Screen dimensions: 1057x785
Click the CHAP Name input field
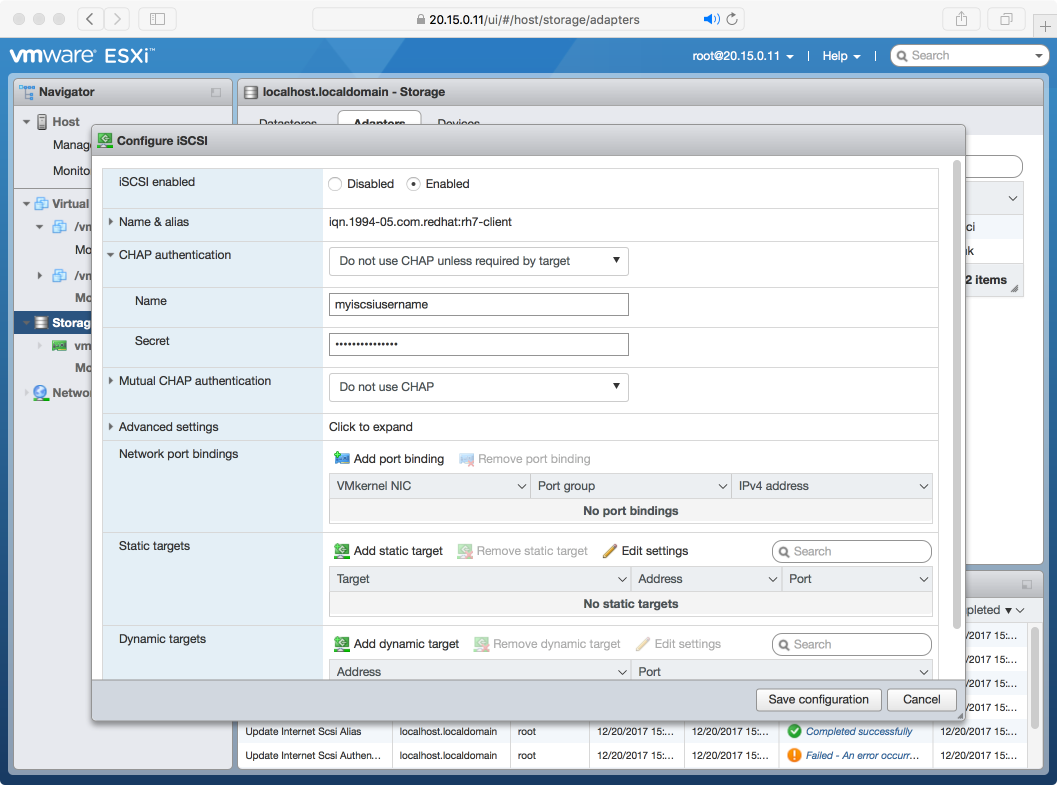478,304
